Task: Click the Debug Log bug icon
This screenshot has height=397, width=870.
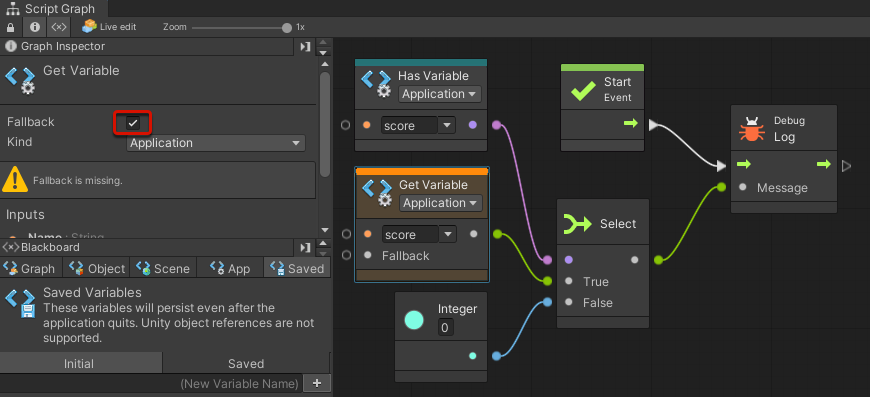Action: [752, 130]
